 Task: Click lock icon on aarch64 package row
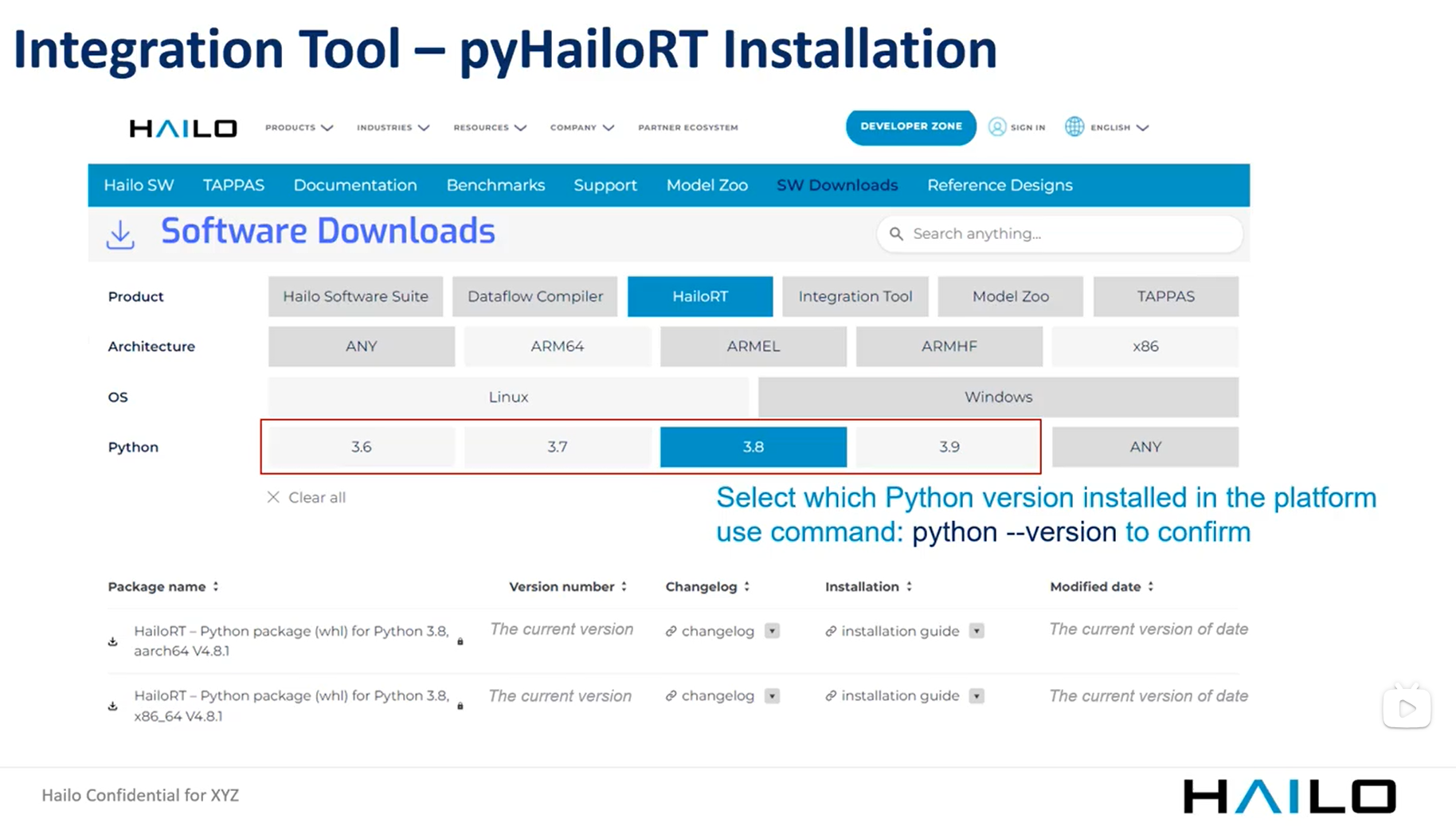point(460,641)
